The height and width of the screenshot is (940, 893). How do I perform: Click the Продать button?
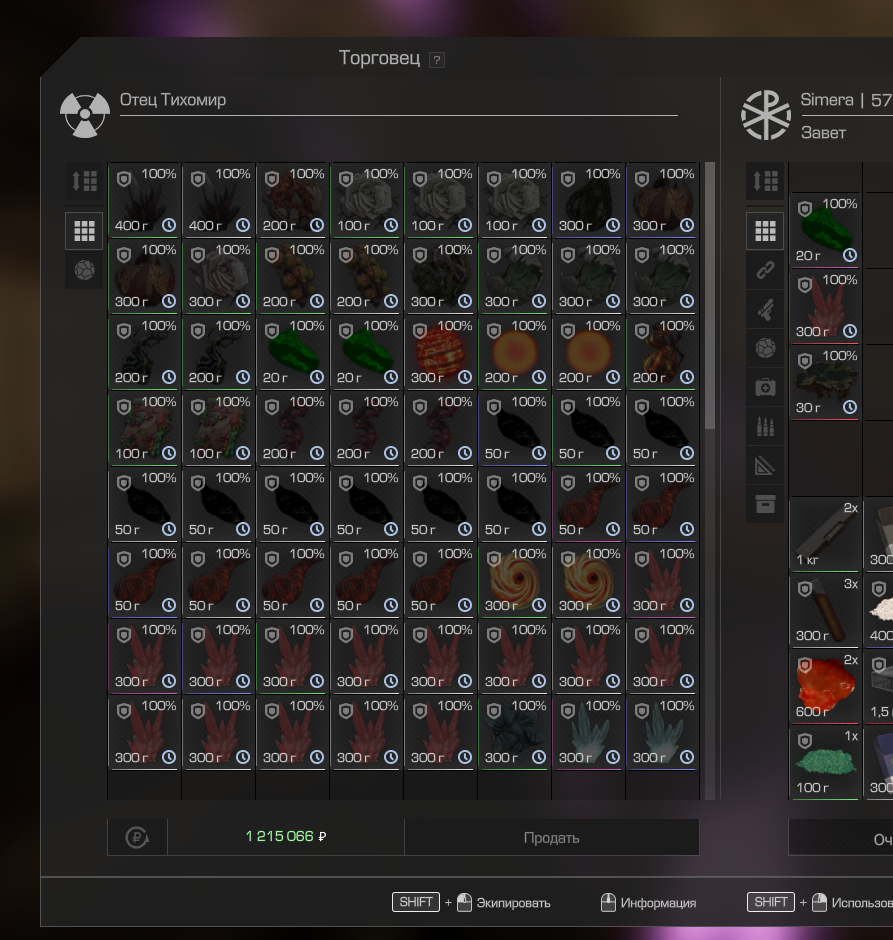pos(551,837)
